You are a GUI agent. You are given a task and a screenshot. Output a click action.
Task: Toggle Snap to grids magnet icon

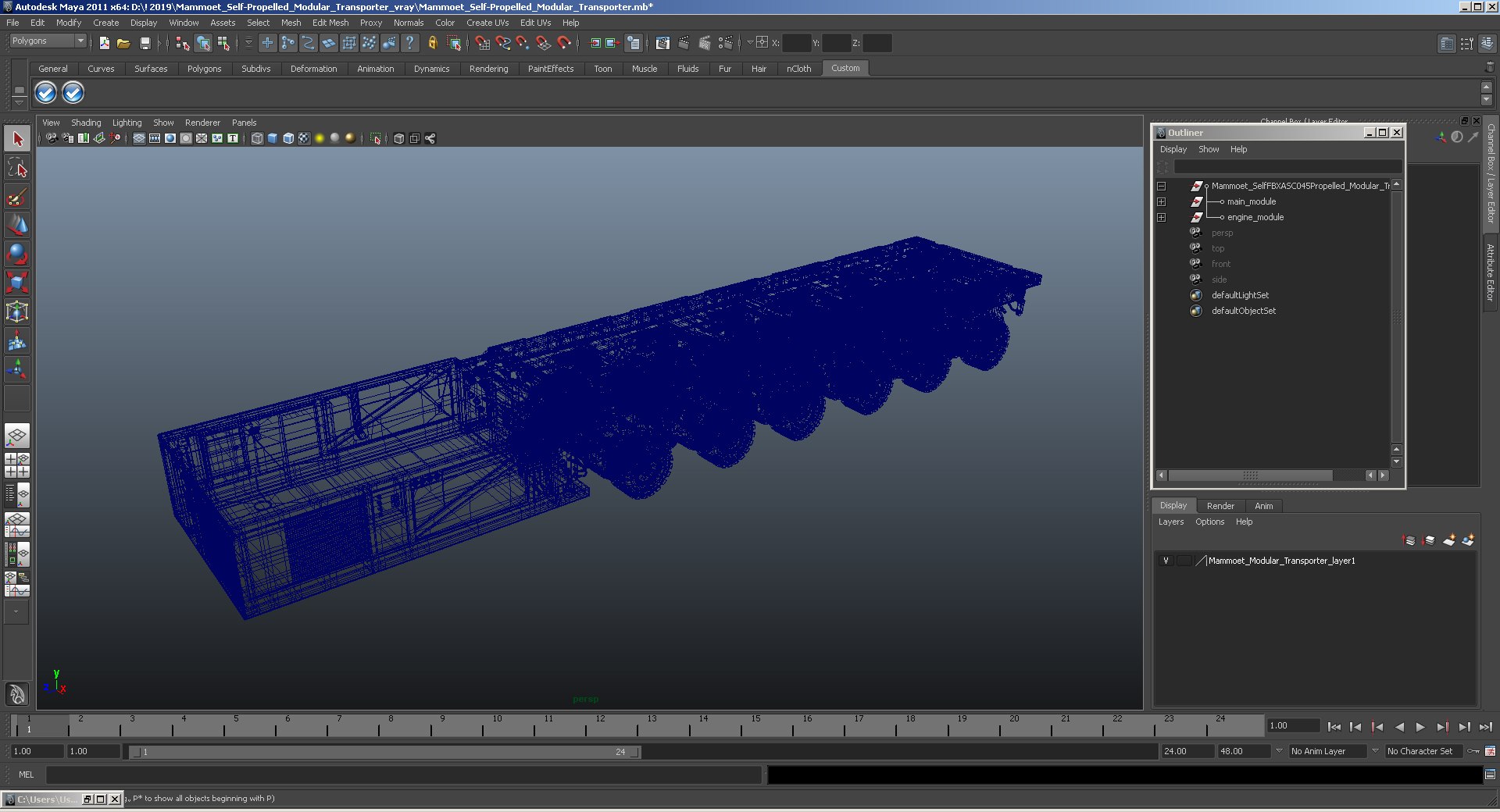click(482, 43)
